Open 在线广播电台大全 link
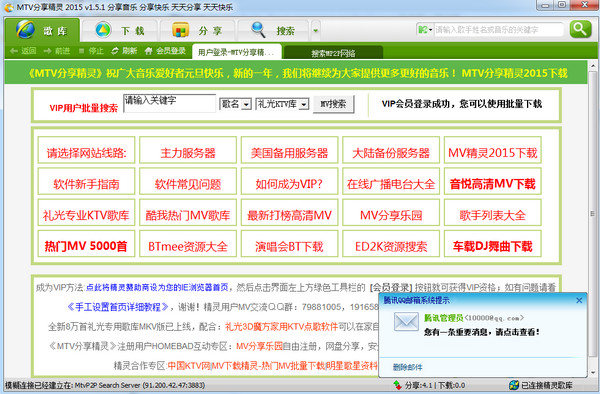 pyautogui.click(x=391, y=184)
